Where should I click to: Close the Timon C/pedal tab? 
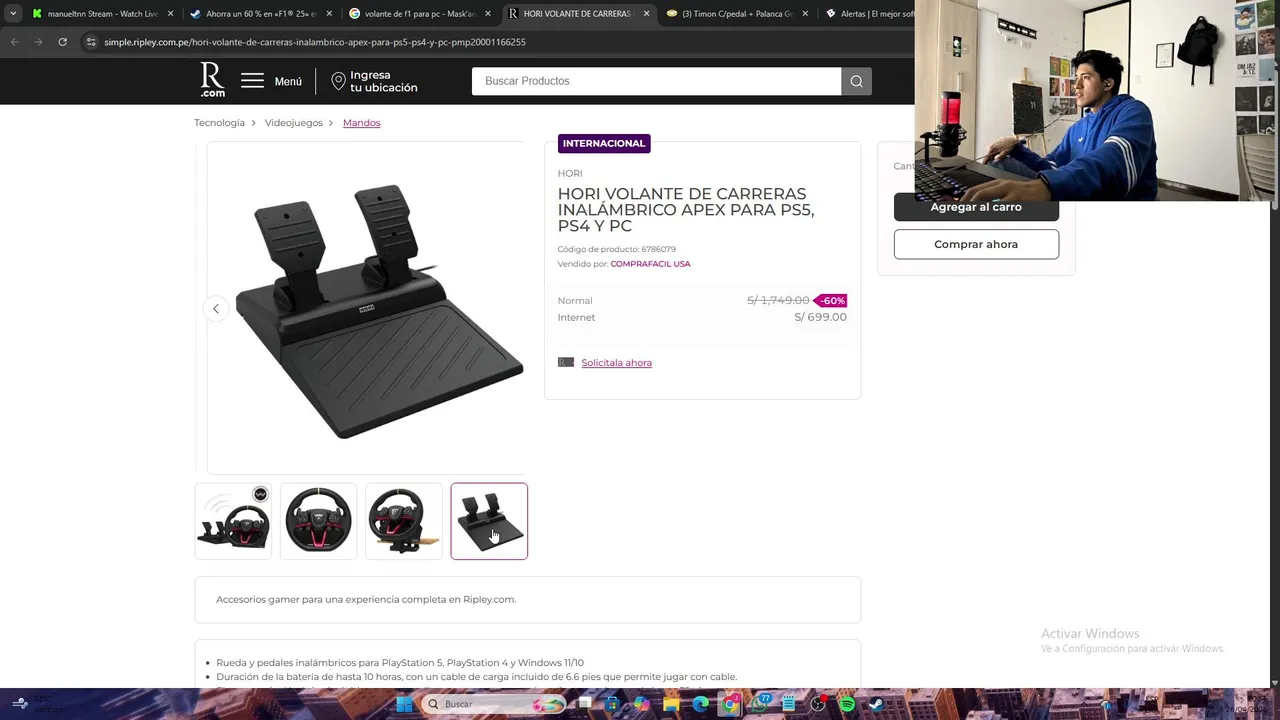click(806, 14)
